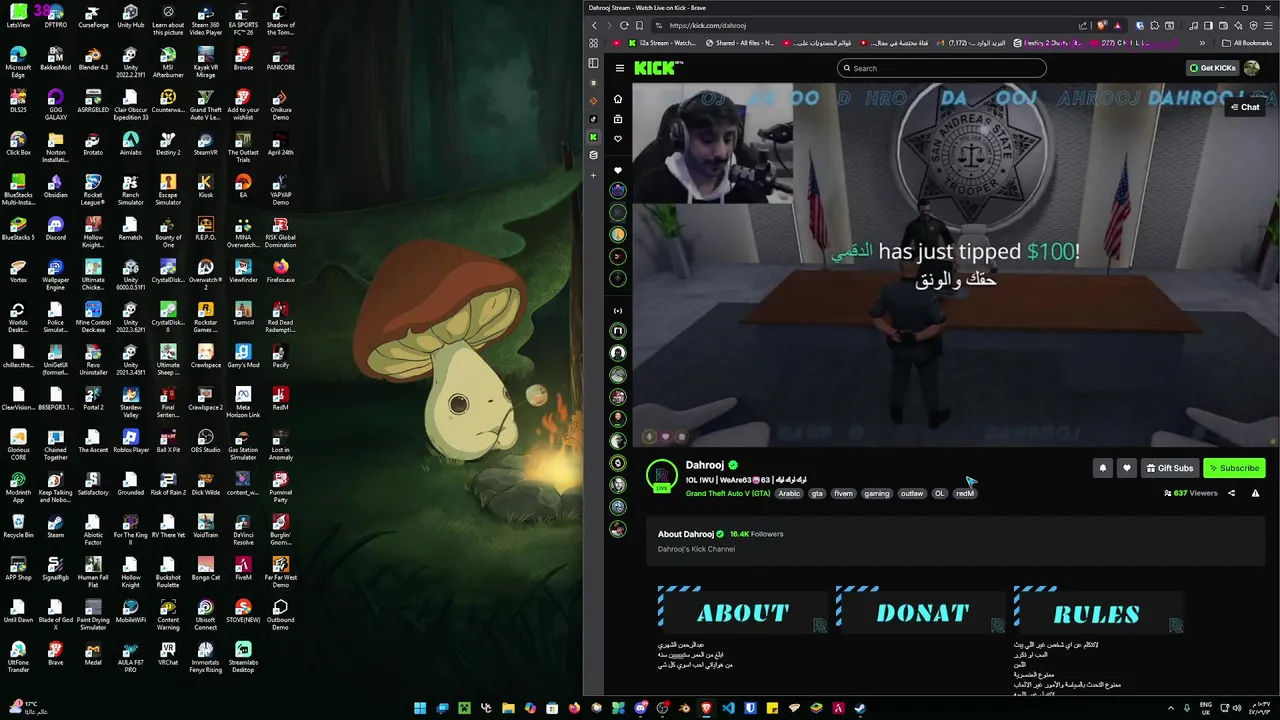Show hidden system tray icons
This screenshot has height=720, width=1280.
pyautogui.click(x=1171, y=708)
